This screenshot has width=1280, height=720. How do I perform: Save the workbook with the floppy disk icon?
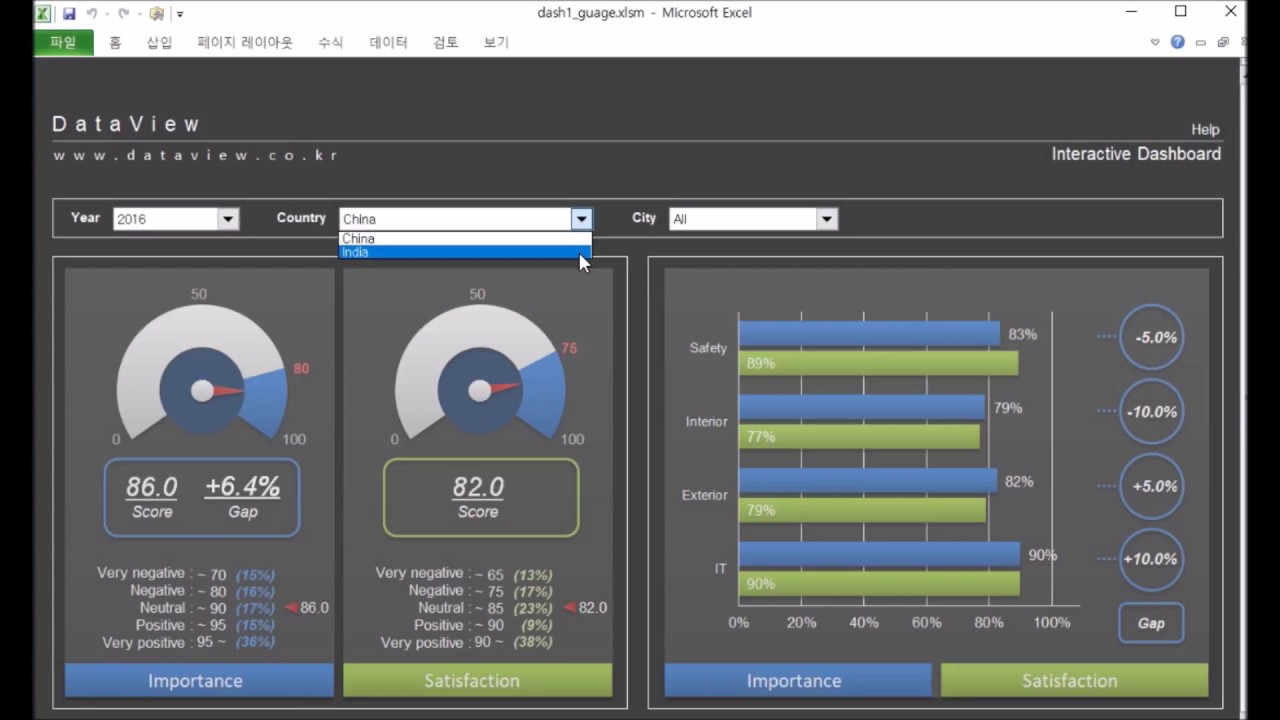[x=69, y=14]
